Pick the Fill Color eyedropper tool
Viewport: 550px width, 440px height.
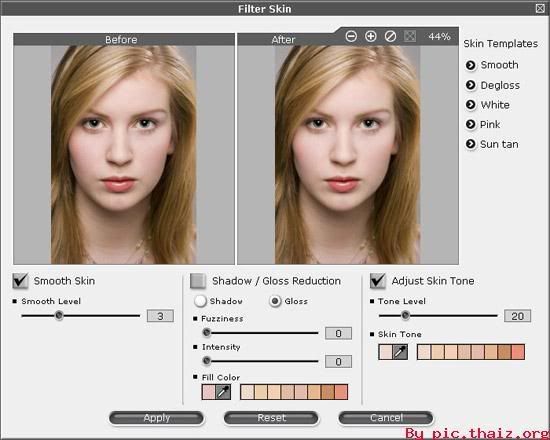point(223,392)
